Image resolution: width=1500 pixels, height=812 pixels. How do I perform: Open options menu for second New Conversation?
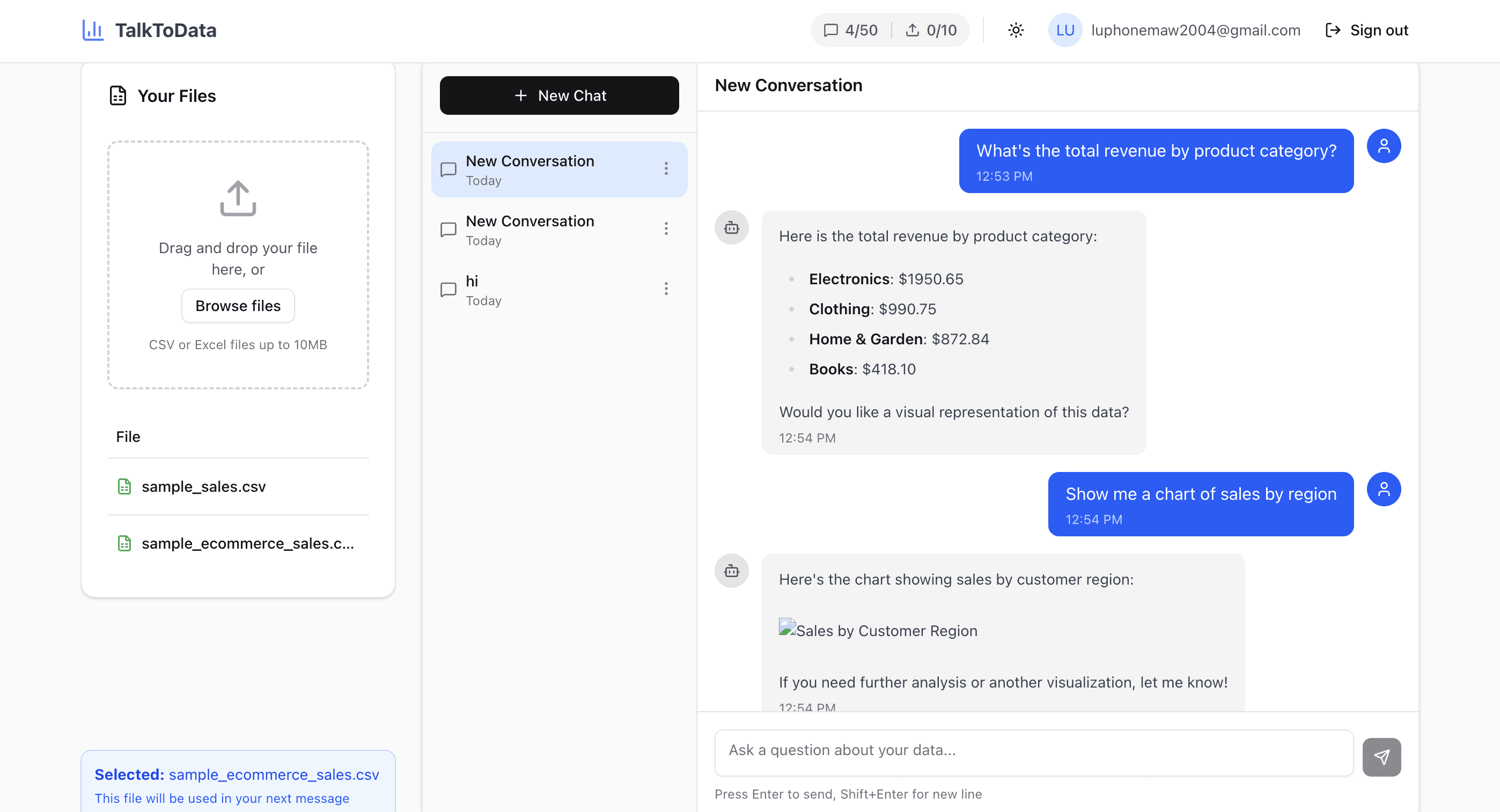pos(666,229)
